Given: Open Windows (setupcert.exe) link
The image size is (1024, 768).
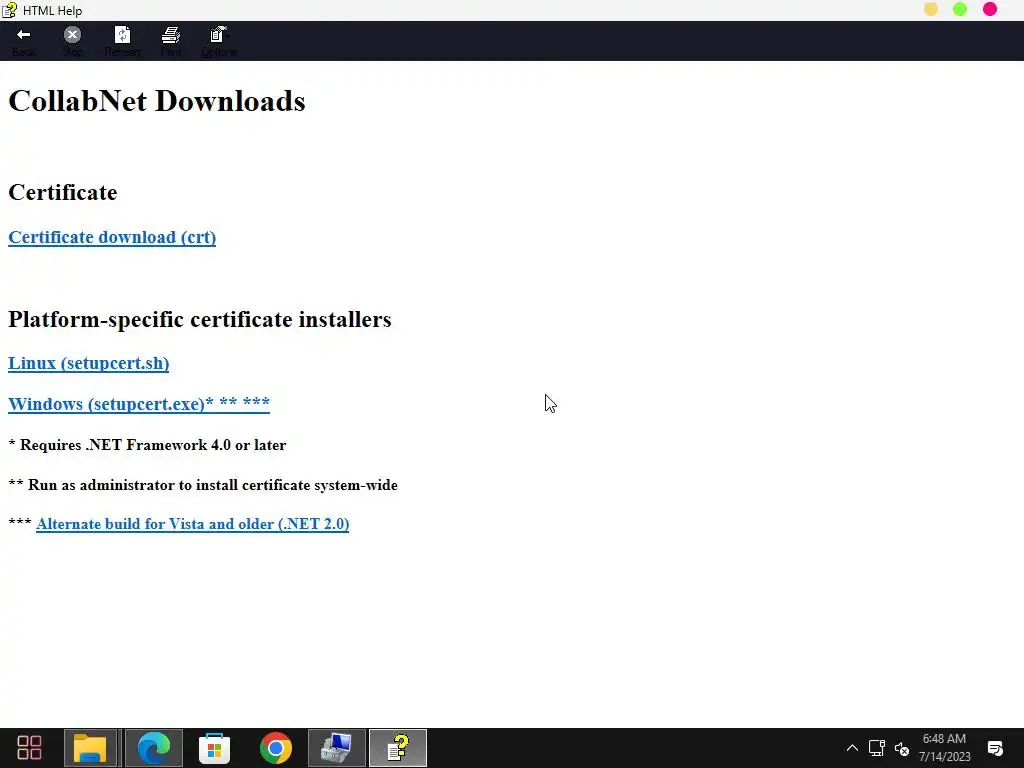Looking at the screenshot, I should pyautogui.click(x=138, y=404).
